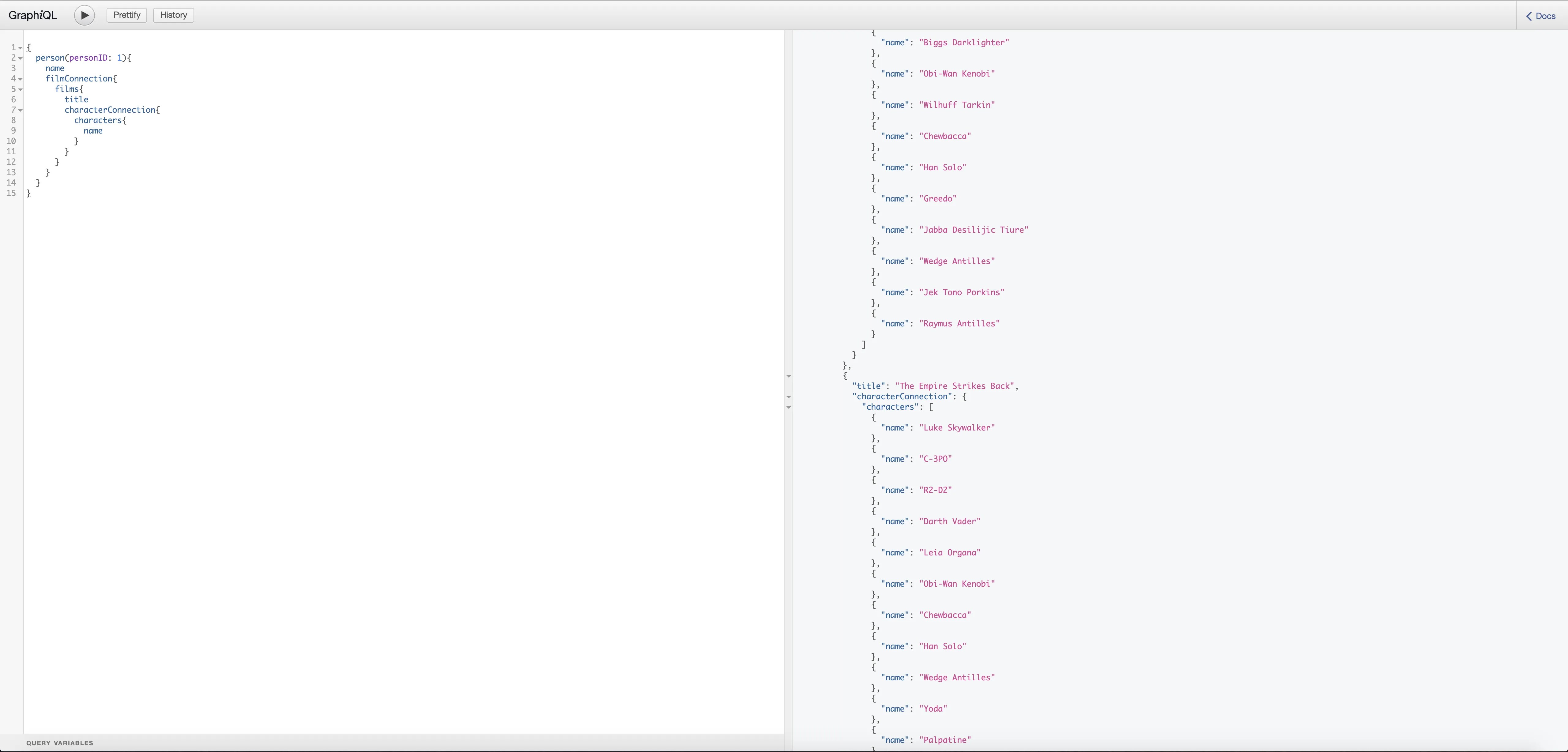Click the title field on line 6
The height and width of the screenshot is (752, 1568).
click(x=77, y=99)
